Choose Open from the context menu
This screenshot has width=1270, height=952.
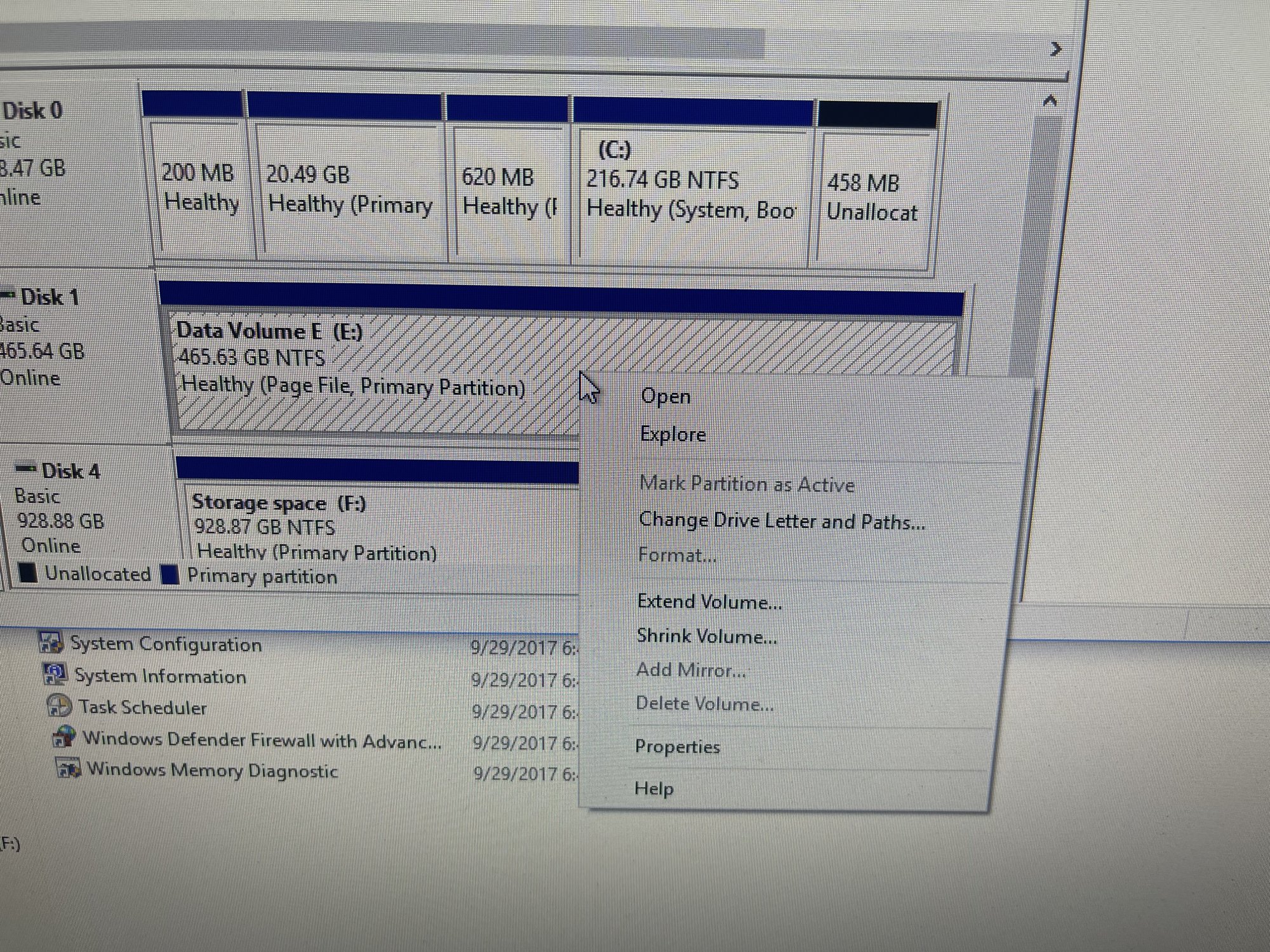point(665,397)
